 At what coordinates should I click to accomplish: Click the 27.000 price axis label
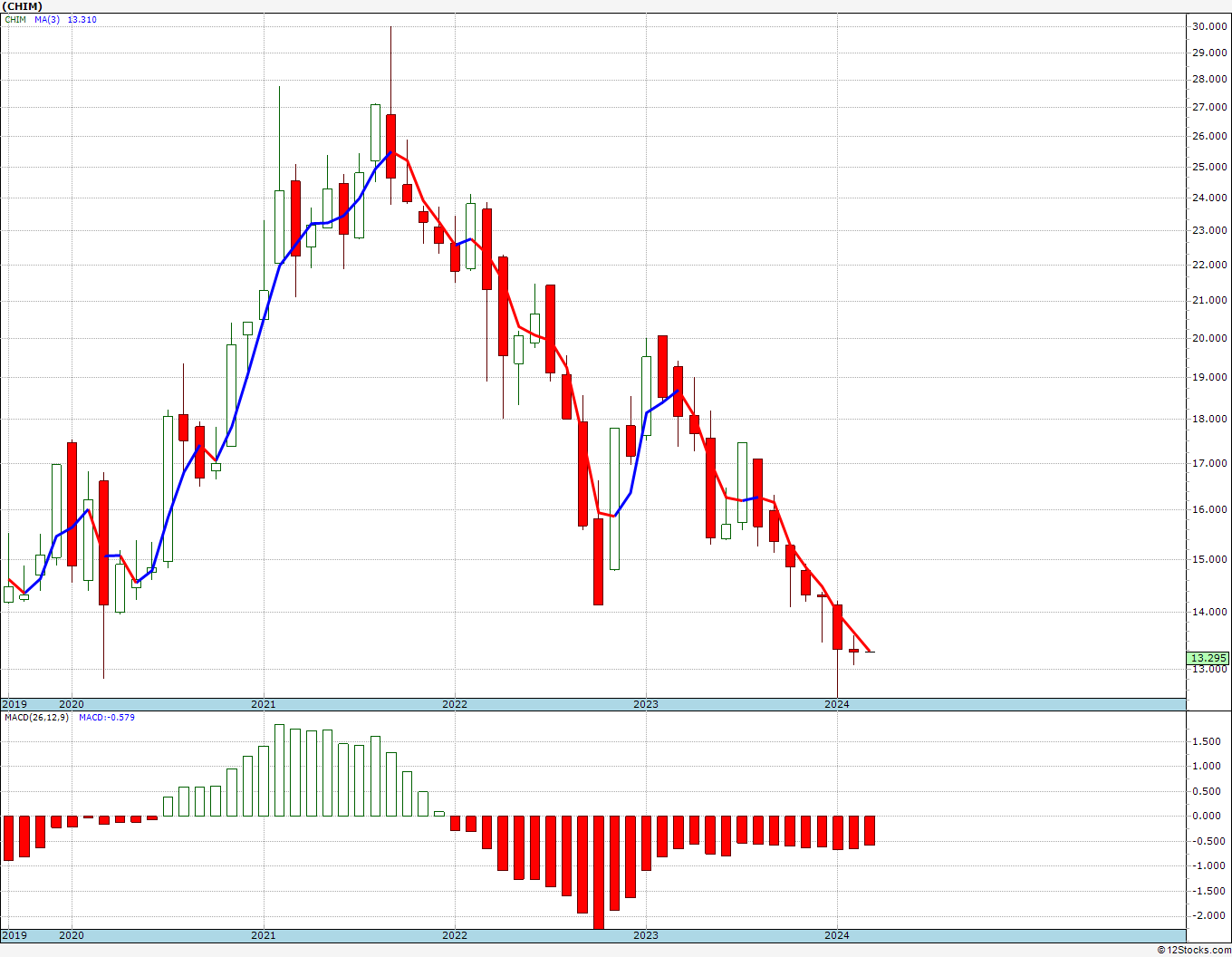point(1210,107)
